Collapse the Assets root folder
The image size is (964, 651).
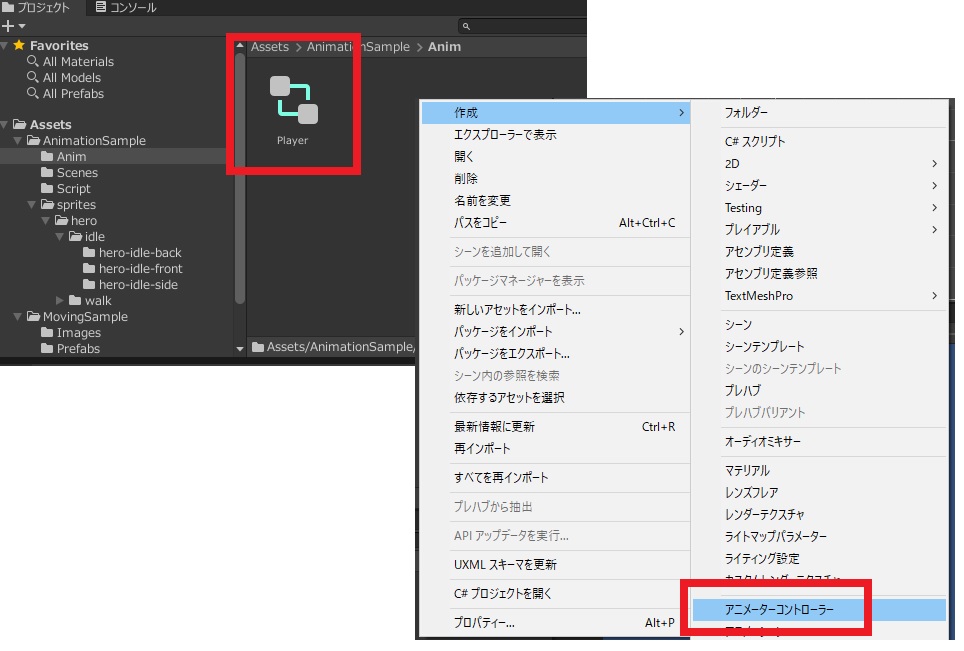coord(6,125)
